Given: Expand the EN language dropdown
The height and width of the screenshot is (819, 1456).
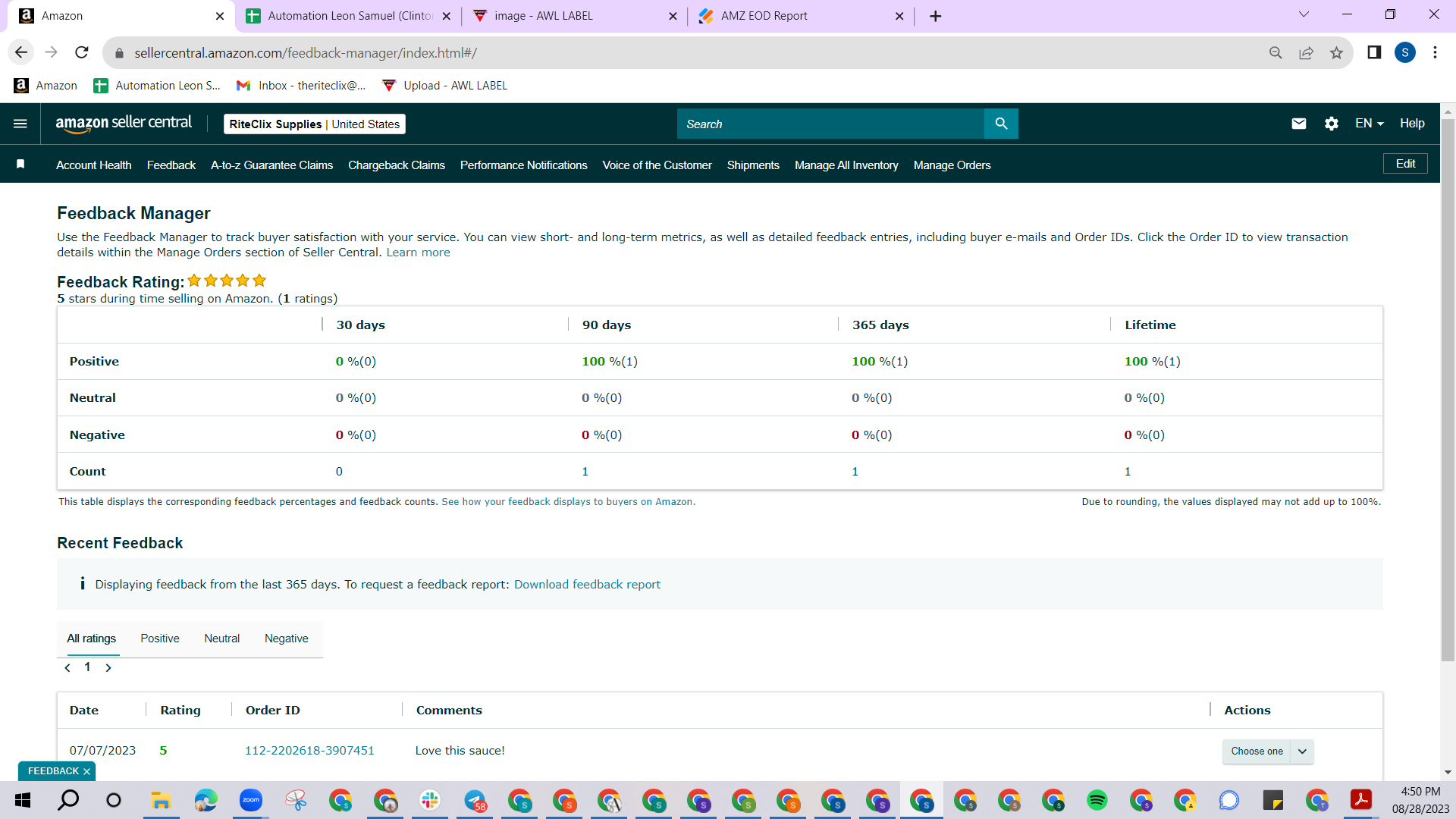Looking at the screenshot, I should click(1370, 124).
